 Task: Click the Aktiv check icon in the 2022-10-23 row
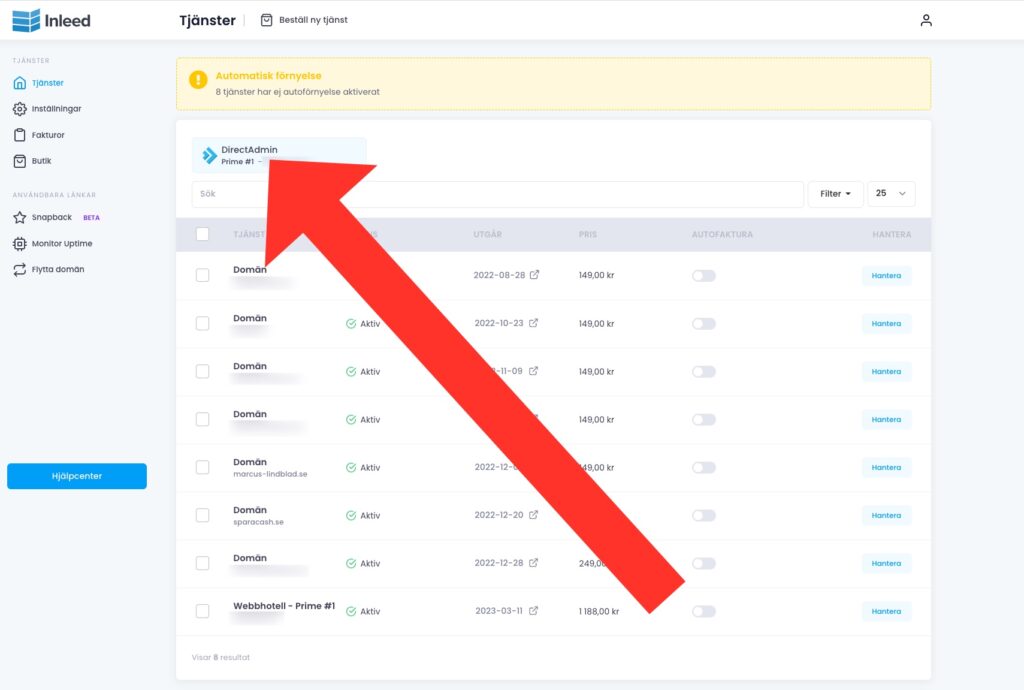(351, 324)
